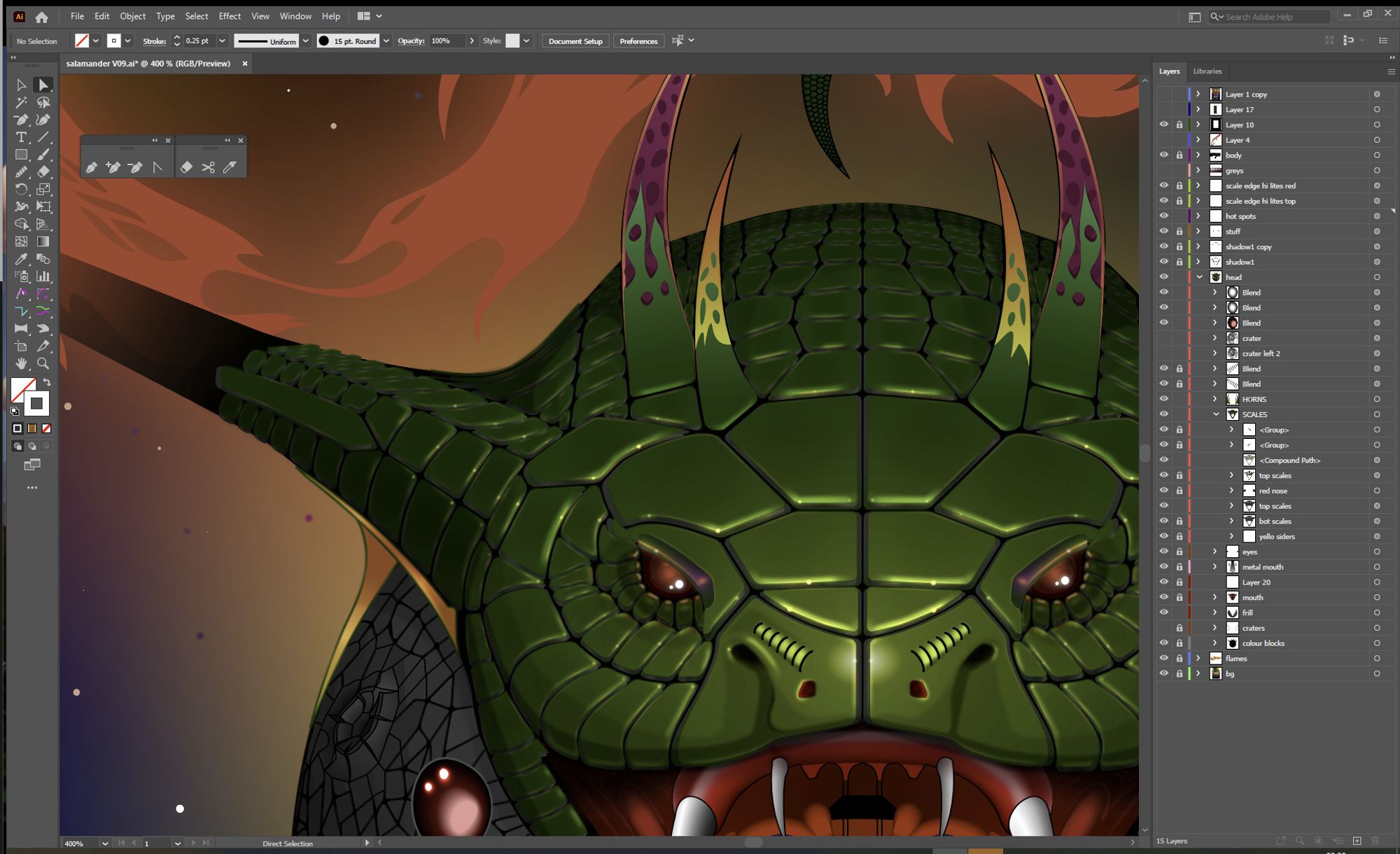Screen dimensions: 1400x854
Task: Click Create New Layer icon
Action: click(1357, 841)
